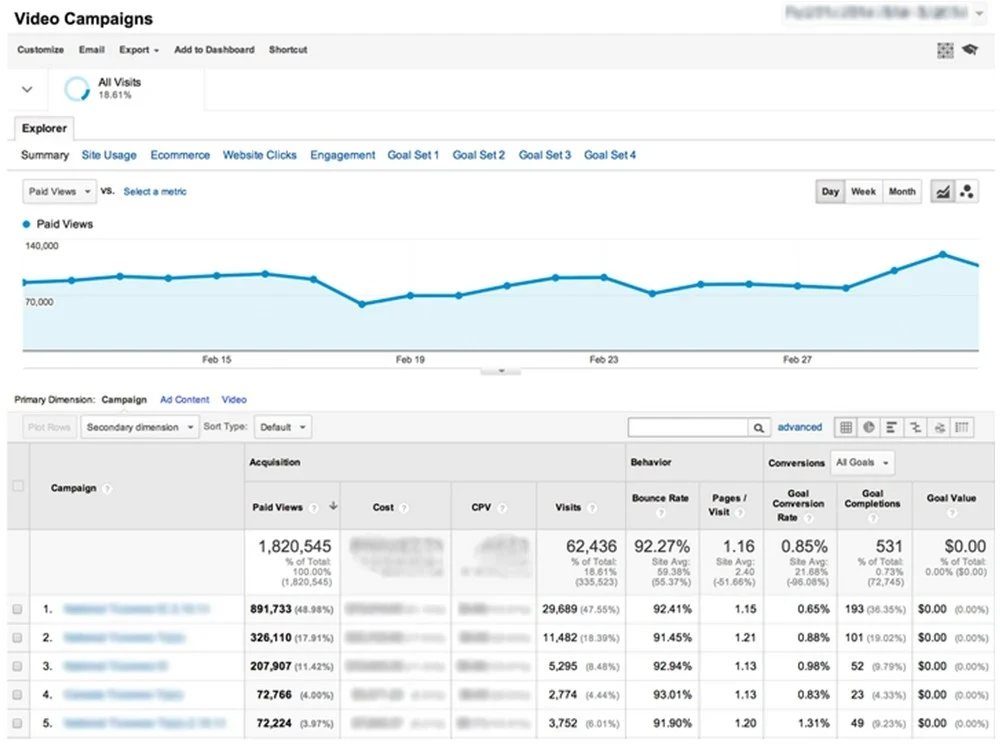
Task: Open the row 1 blurred campaign link
Action: [136, 609]
